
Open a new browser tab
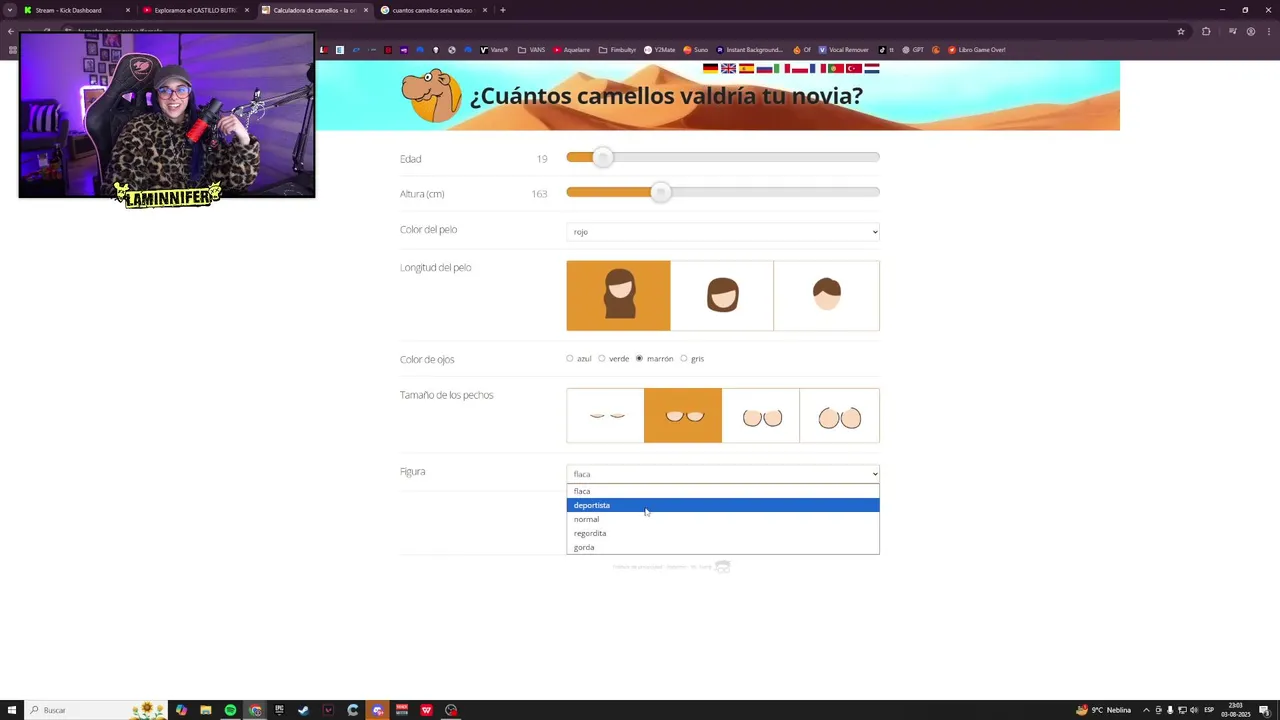(503, 10)
